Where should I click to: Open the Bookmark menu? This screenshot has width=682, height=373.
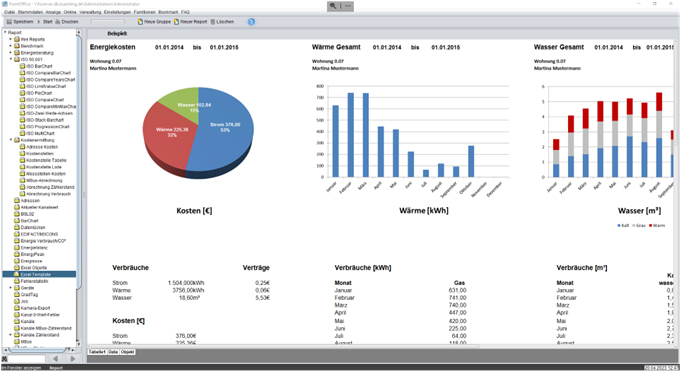[x=168, y=12]
